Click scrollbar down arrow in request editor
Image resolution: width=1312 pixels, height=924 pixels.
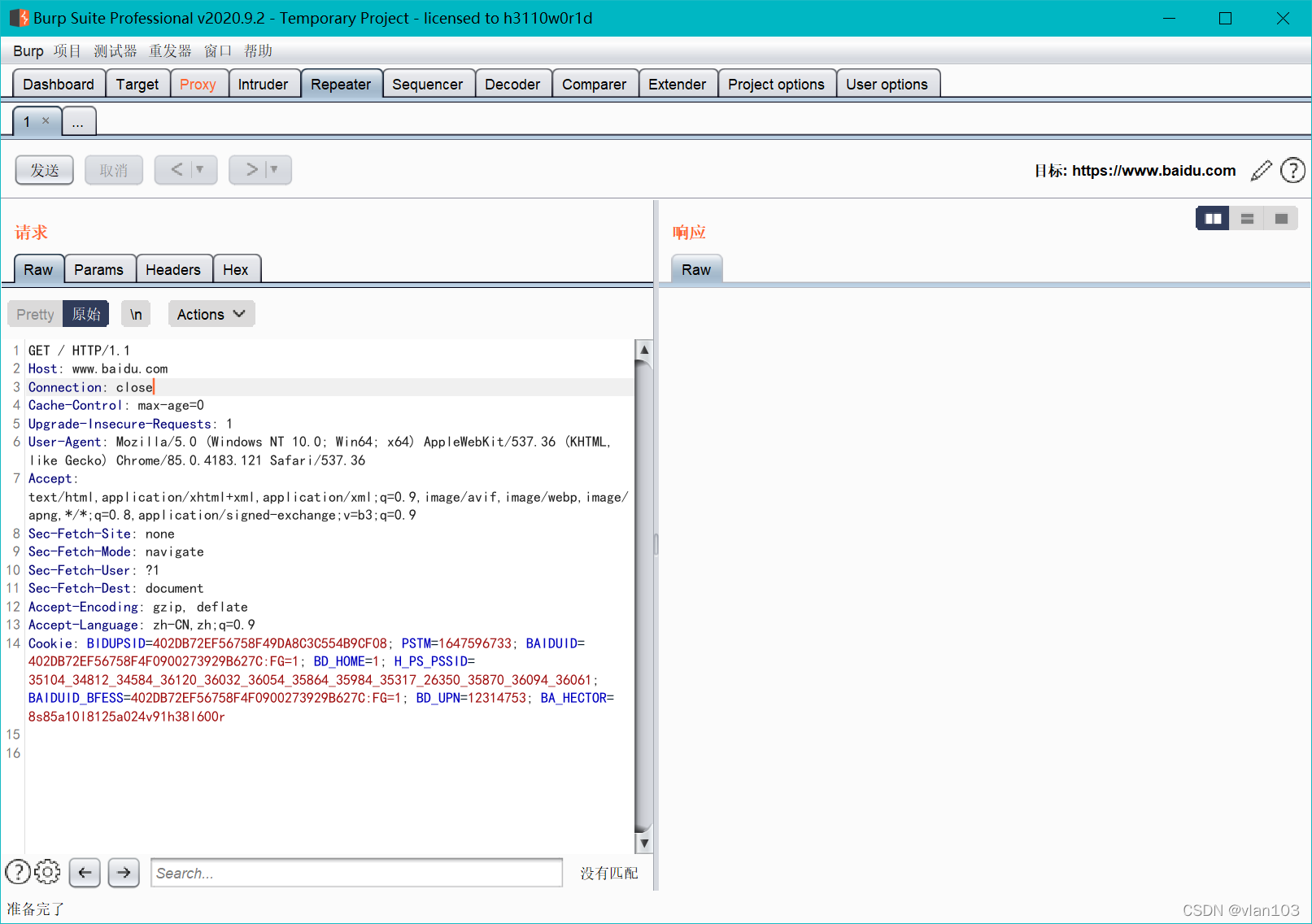643,843
